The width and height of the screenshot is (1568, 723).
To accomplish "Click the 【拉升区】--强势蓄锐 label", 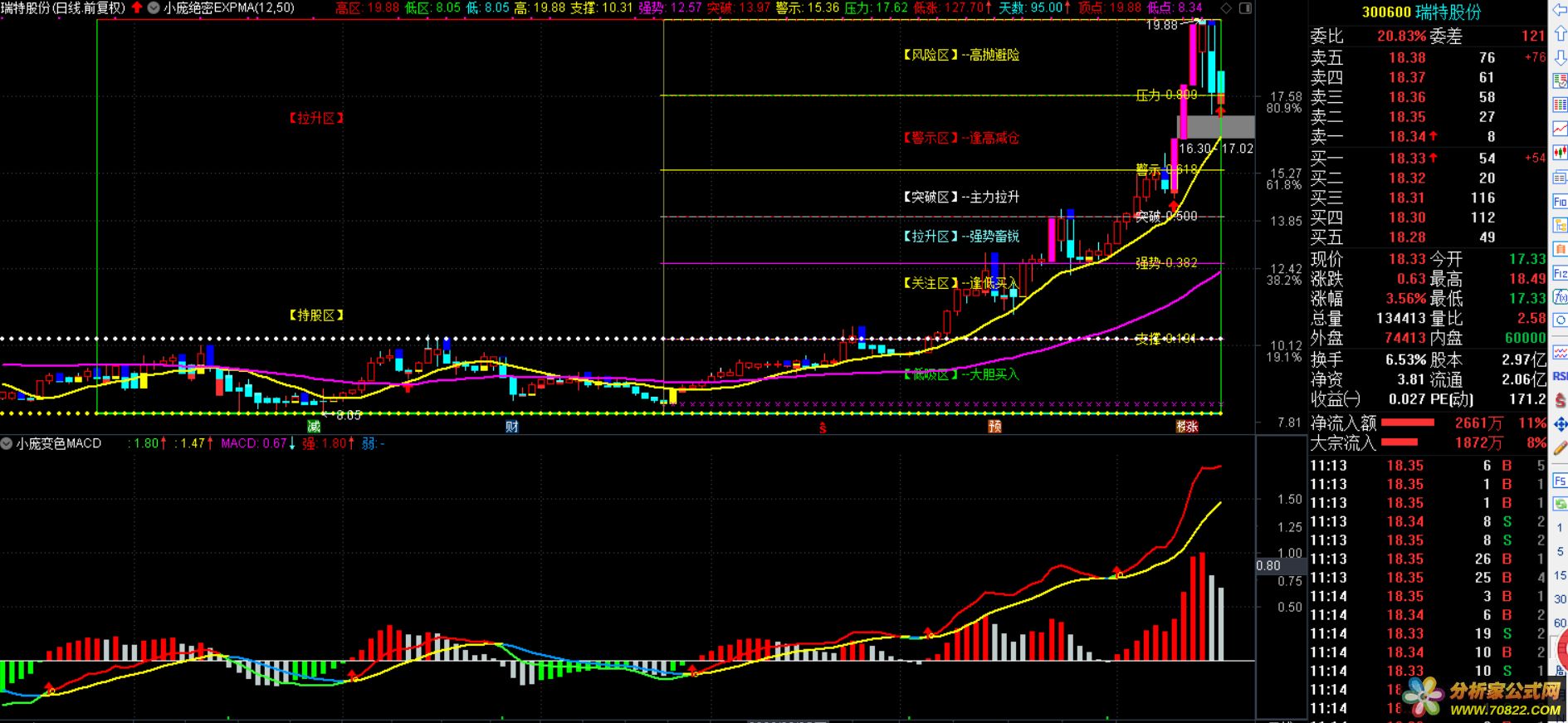I will [960, 237].
